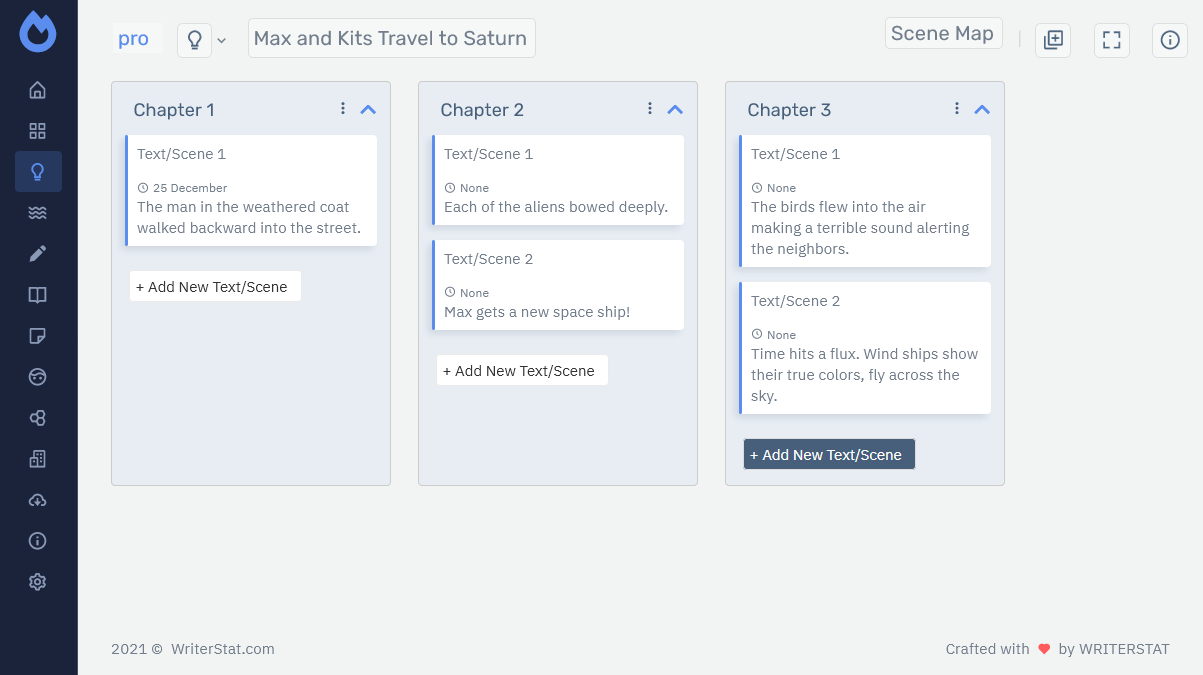Open the 'Max gets a new space ship!' card
This screenshot has width=1203, height=675.
point(558,285)
